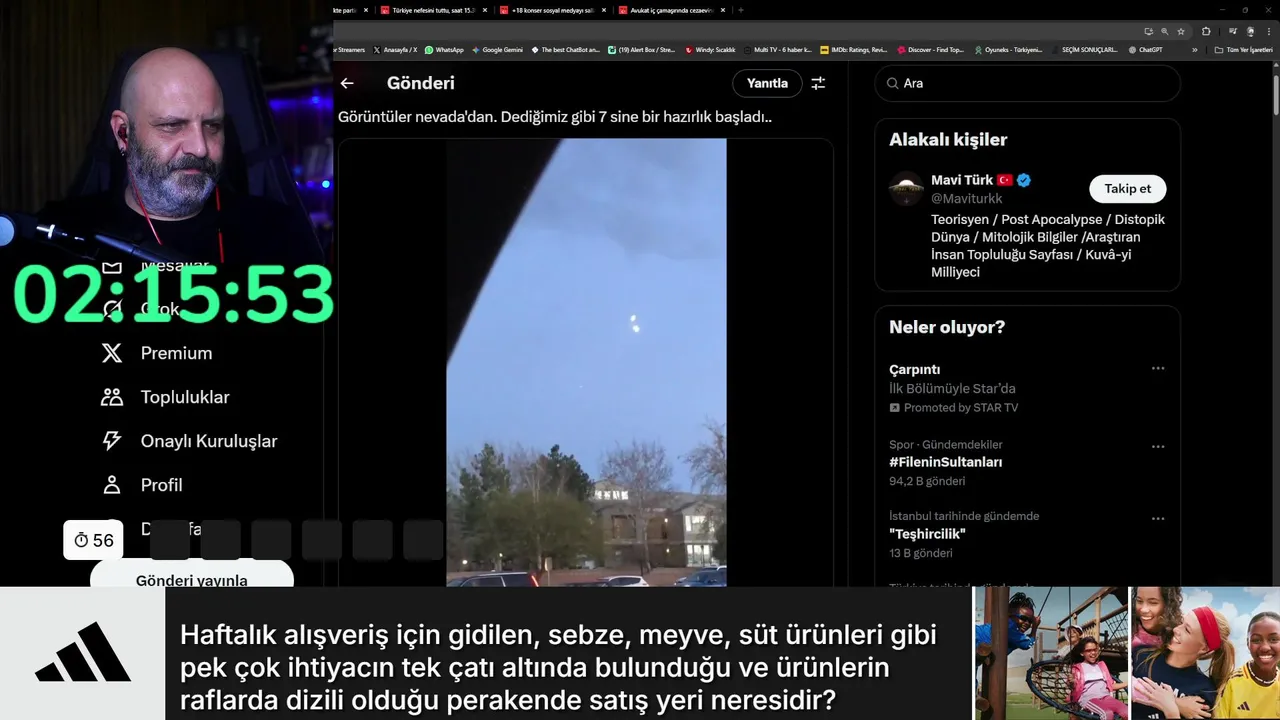Open reply filter settings icon next to Yanıtla
Viewport: 1280px width, 720px height.
tap(818, 83)
